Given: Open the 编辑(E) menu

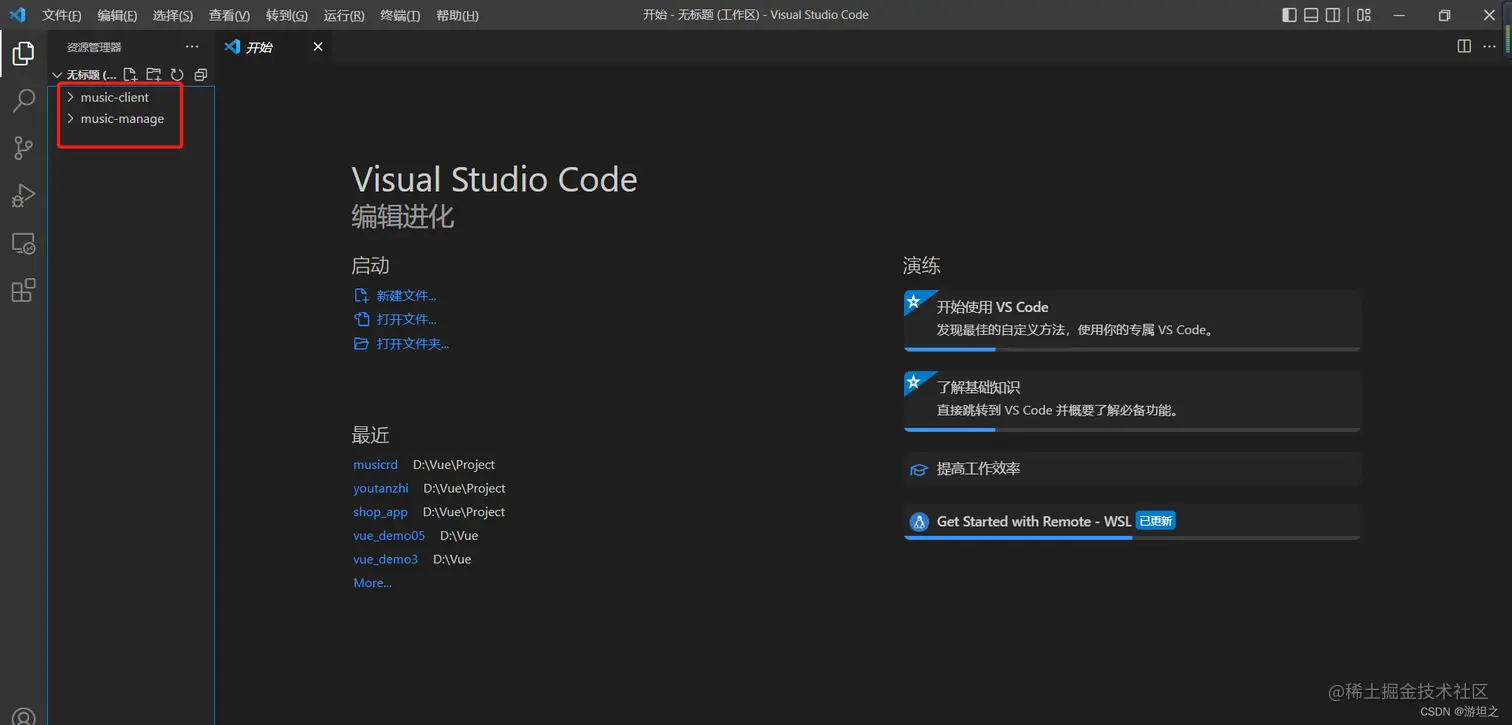Looking at the screenshot, I should pos(117,15).
